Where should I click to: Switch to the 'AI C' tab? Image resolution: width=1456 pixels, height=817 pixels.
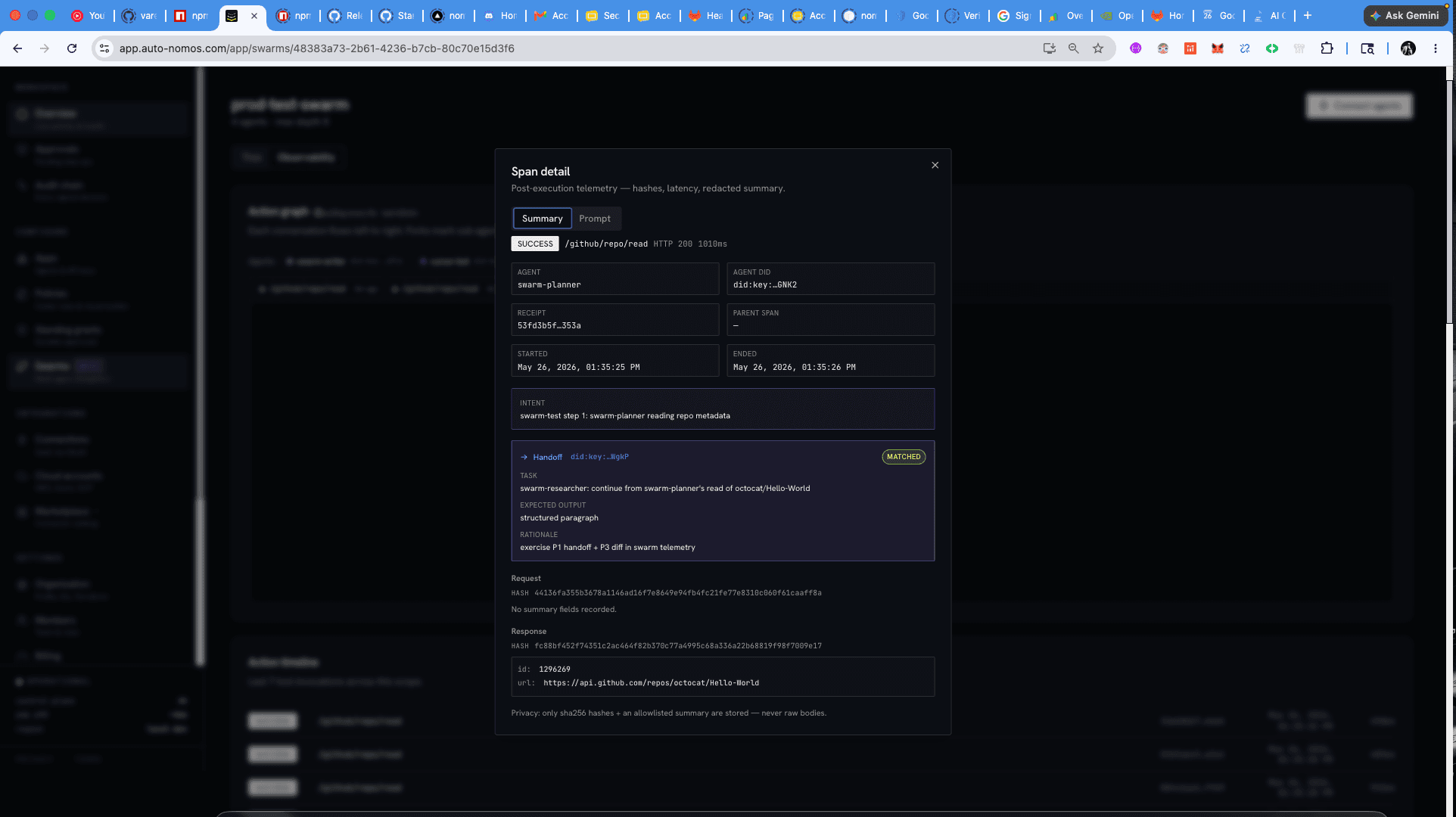[x=1269, y=15]
